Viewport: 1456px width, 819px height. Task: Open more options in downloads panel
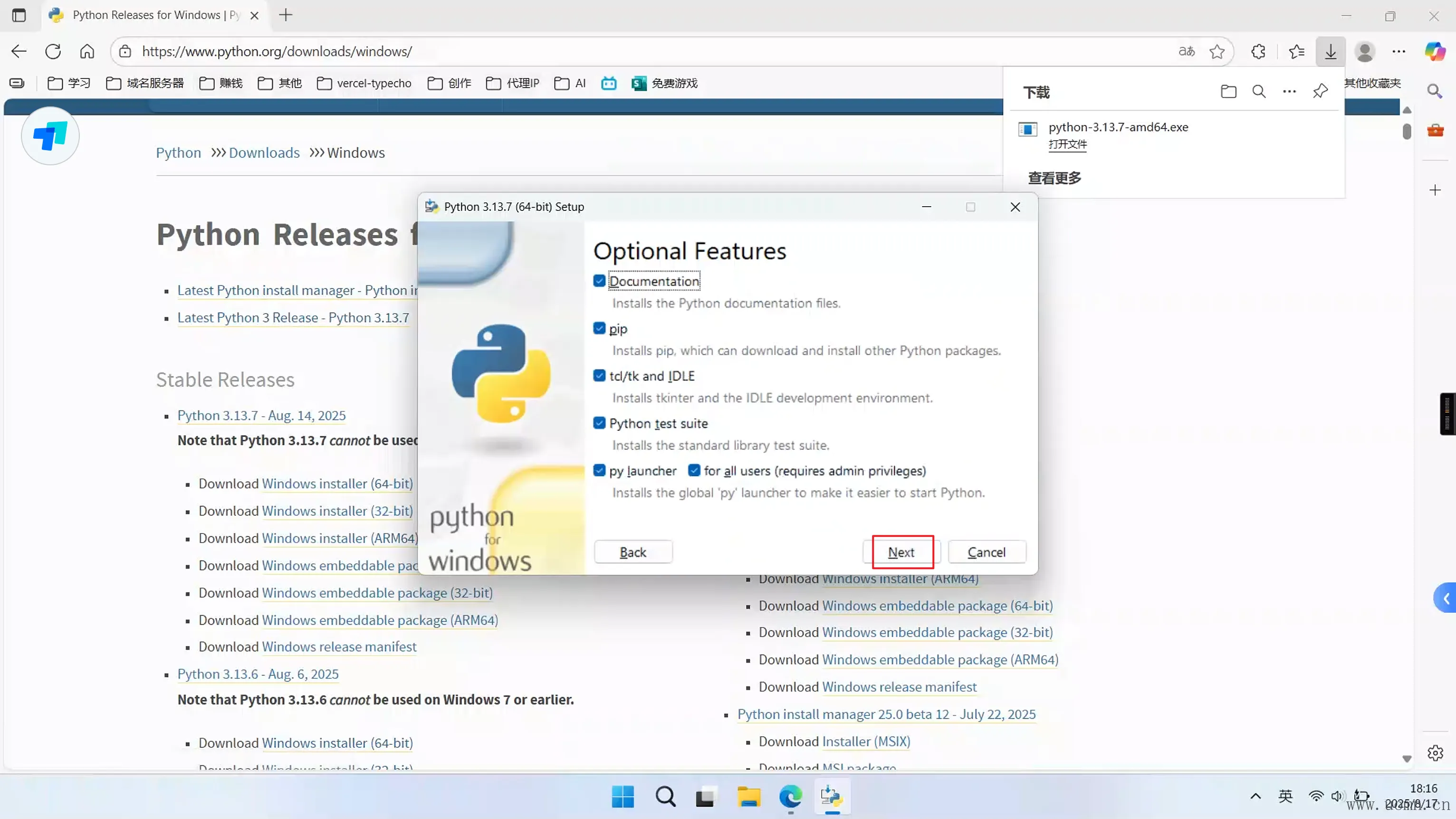point(1289,92)
